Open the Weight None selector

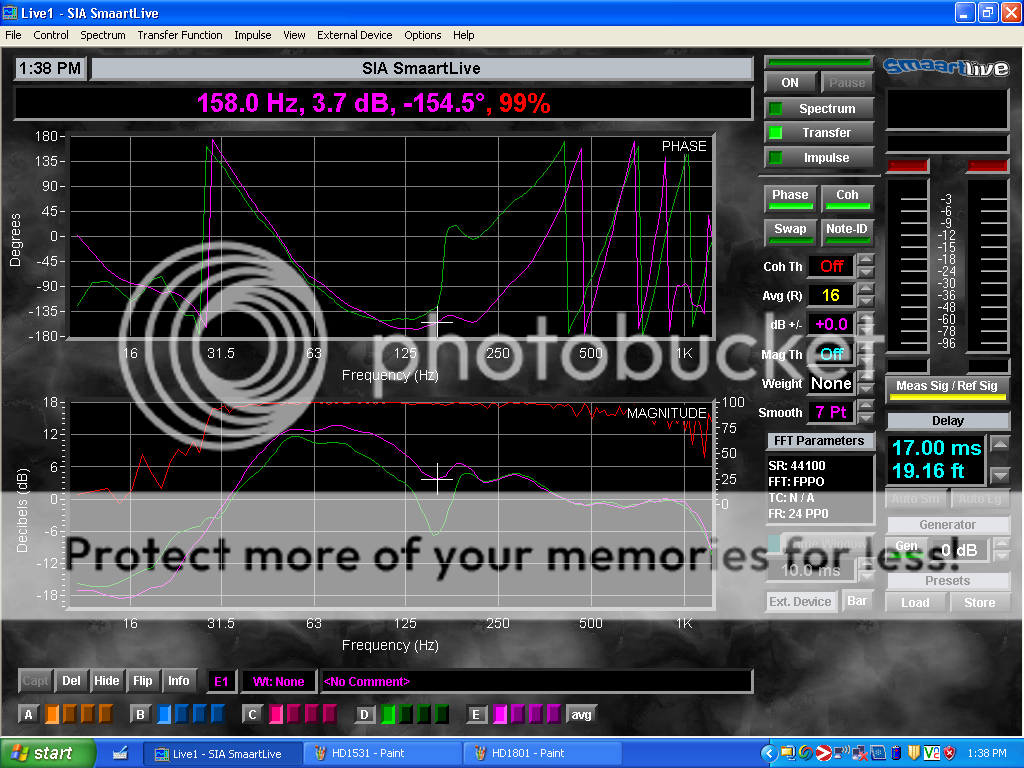click(x=831, y=383)
